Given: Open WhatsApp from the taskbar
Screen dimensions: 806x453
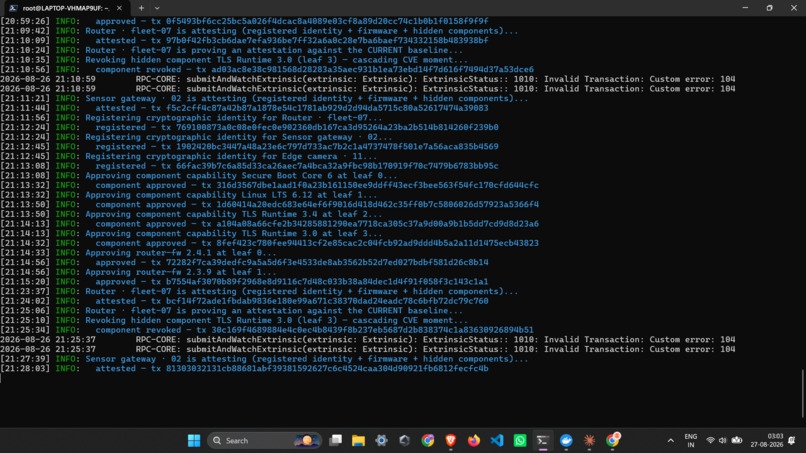Looking at the screenshot, I should (x=520, y=441).
